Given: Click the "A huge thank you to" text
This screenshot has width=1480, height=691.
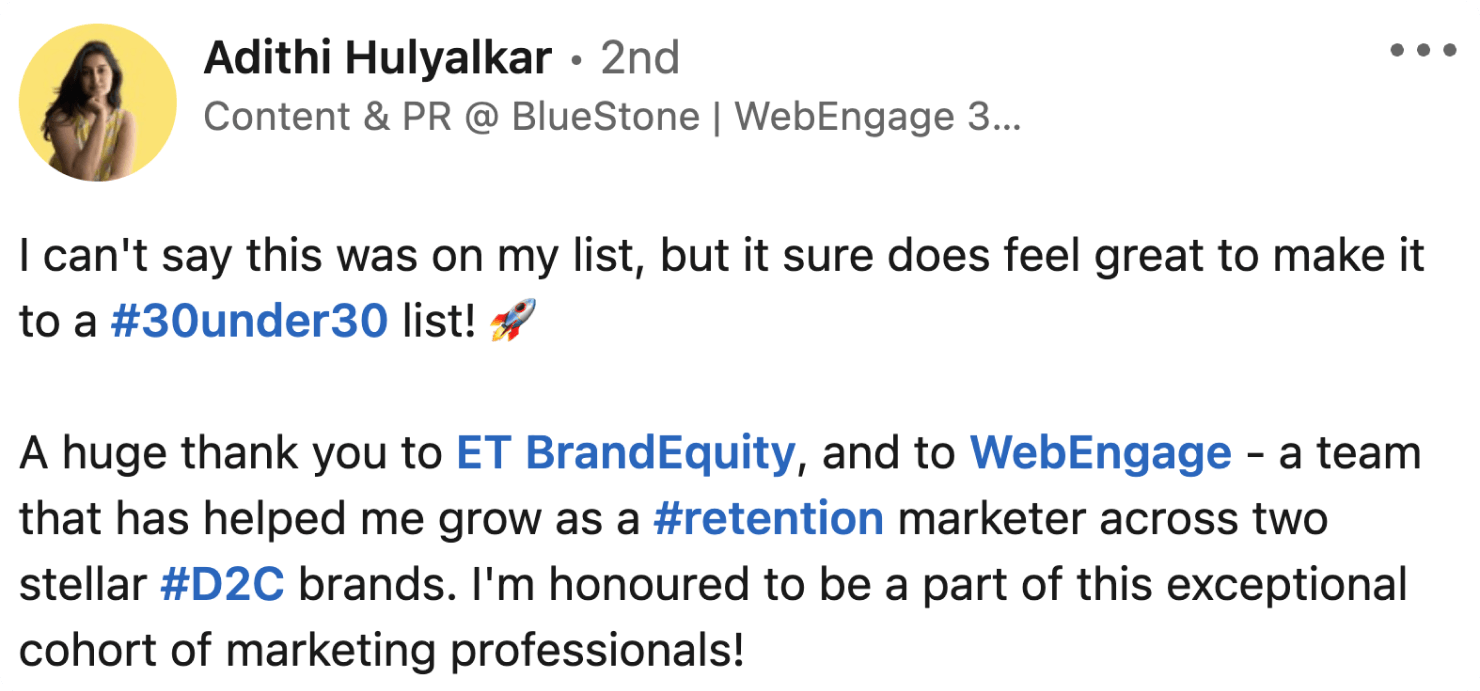Looking at the screenshot, I should tap(230, 454).
